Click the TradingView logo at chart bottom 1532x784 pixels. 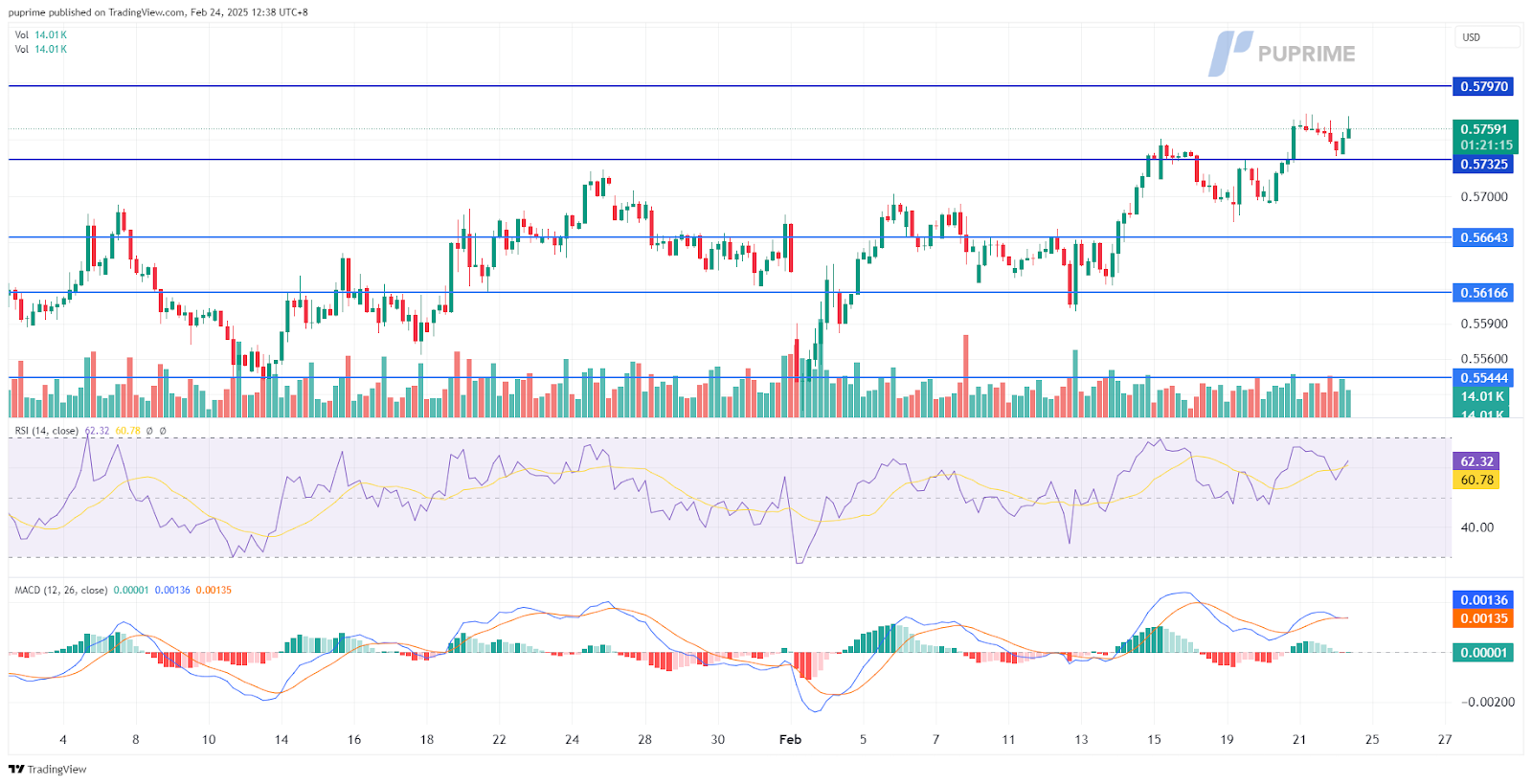click(x=47, y=769)
